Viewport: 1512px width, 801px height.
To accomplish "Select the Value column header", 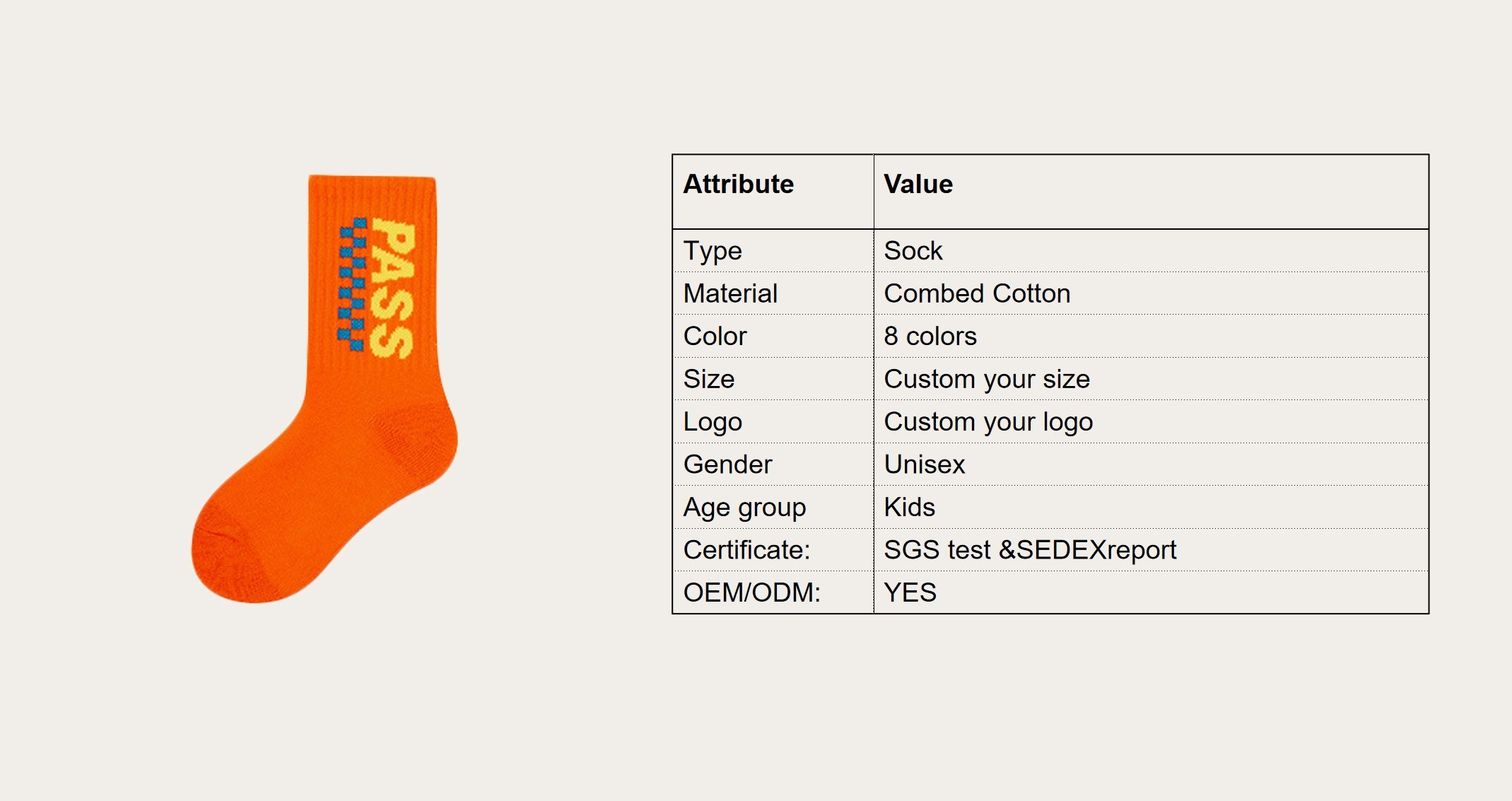I will pyautogui.click(x=918, y=184).
